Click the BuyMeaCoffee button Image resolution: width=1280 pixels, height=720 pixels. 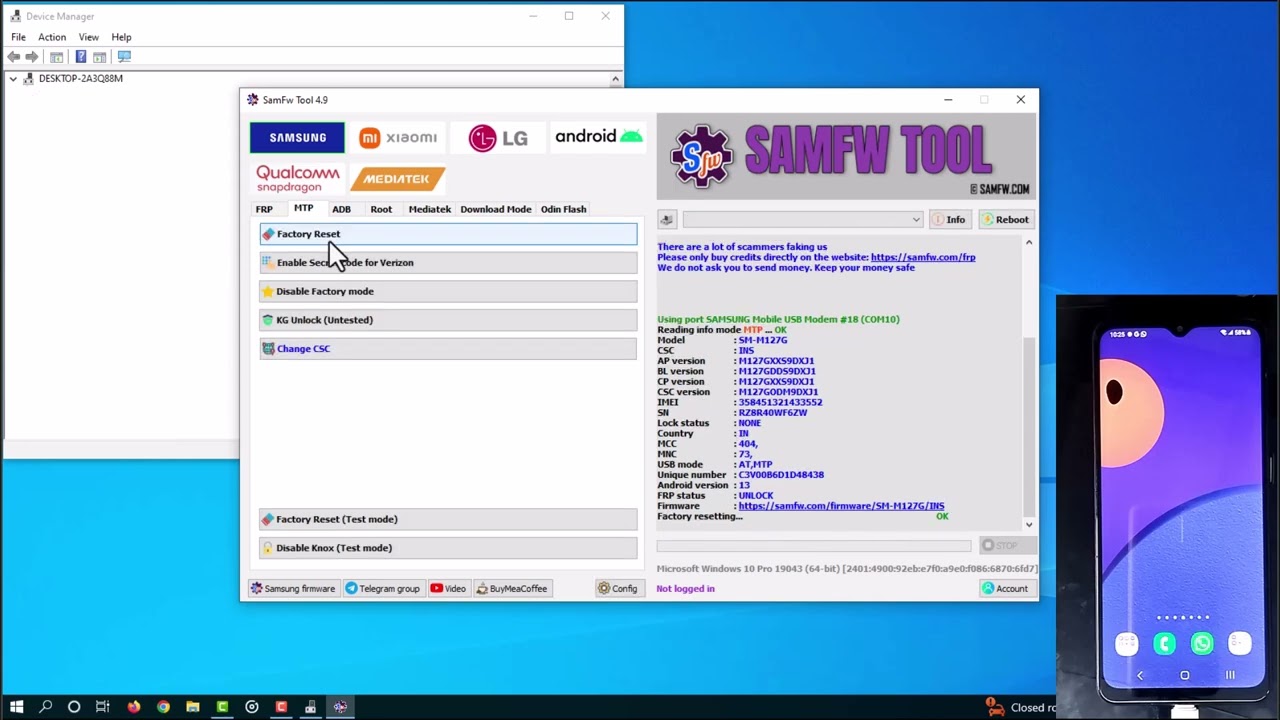tap(512, 589)
